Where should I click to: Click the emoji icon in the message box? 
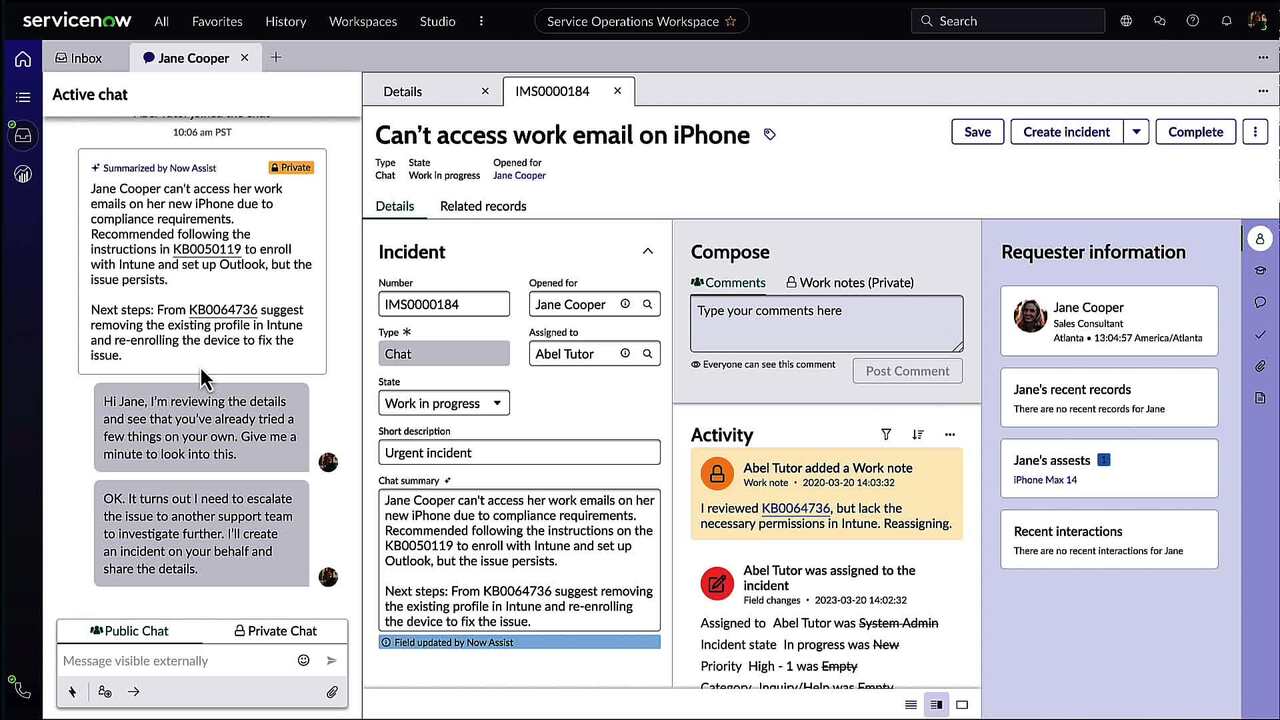303,660
